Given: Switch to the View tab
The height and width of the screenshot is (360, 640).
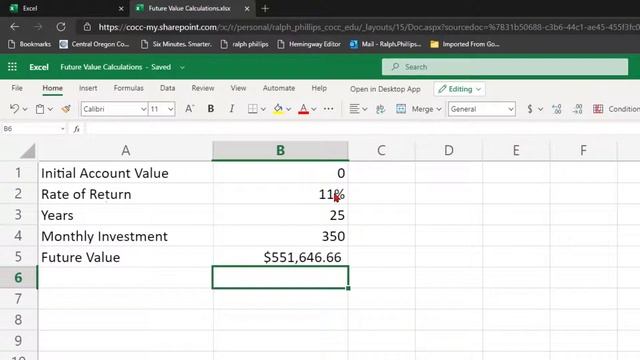Looking at the screenshot, I should click(x=238, y=88).
